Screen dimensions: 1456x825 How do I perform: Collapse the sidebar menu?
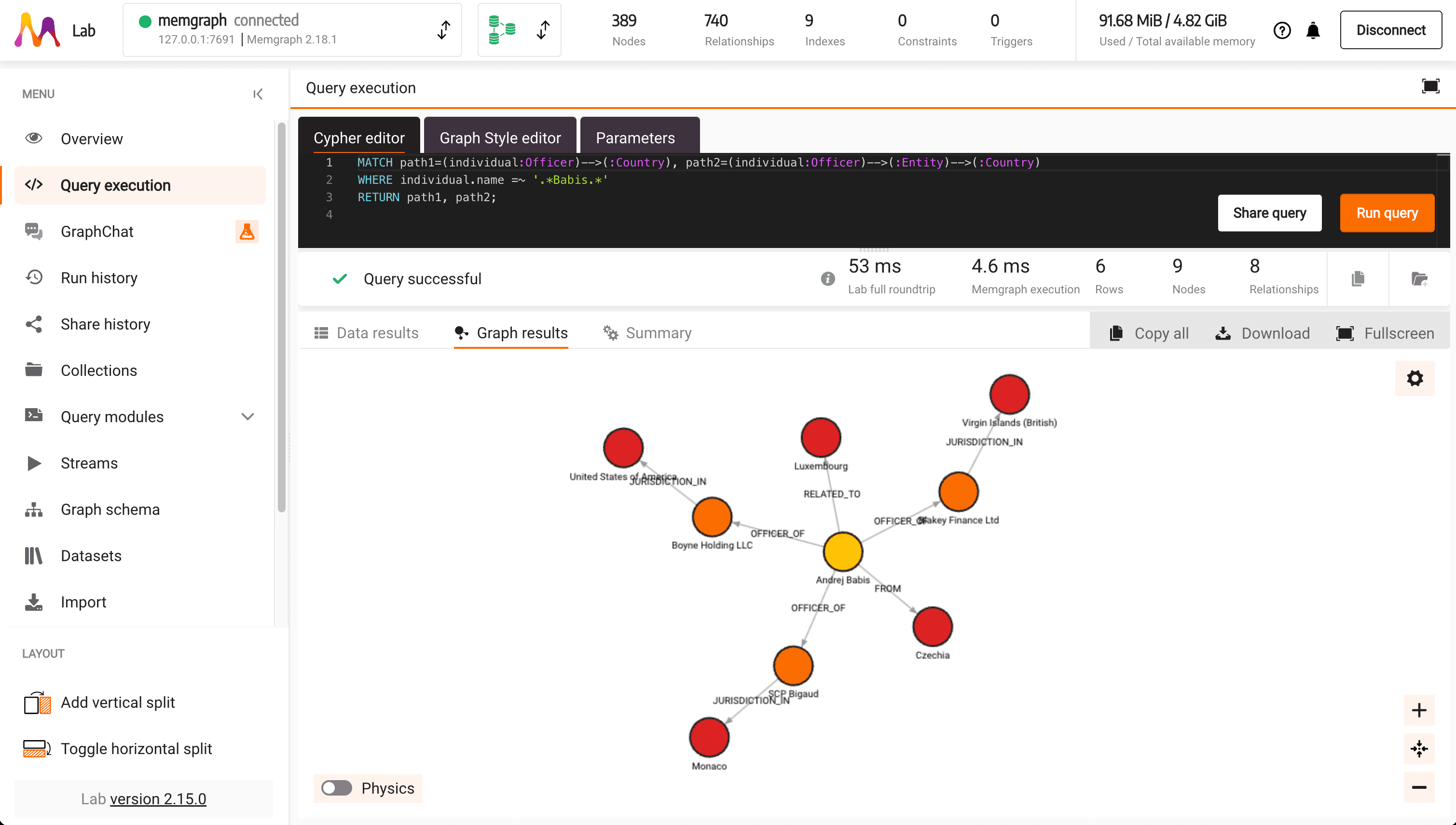pos(258,94)
